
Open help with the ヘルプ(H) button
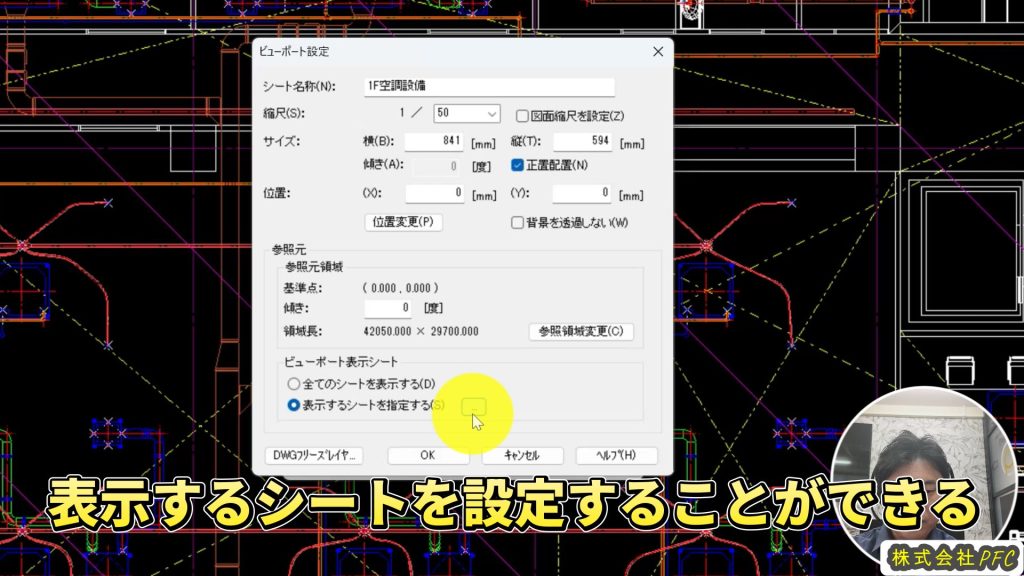pyautogui.click(x=617, y=456)
